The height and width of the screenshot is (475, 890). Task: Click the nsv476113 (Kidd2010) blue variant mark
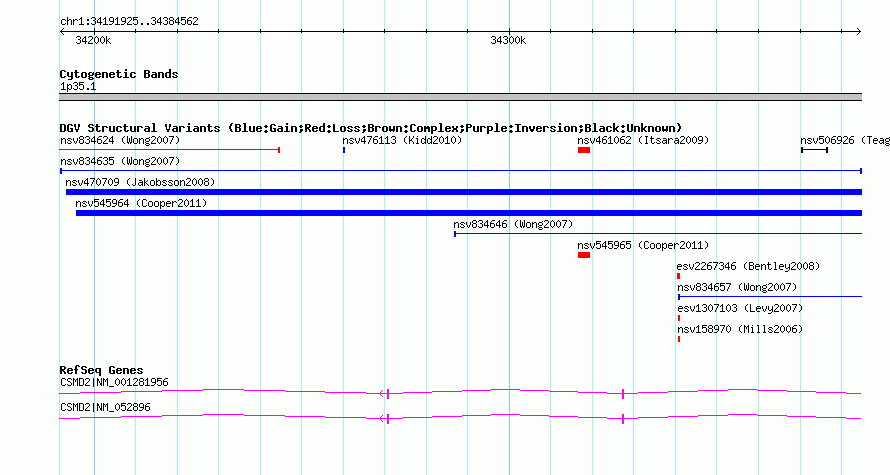pyautogui.click(x=344, y=150)
